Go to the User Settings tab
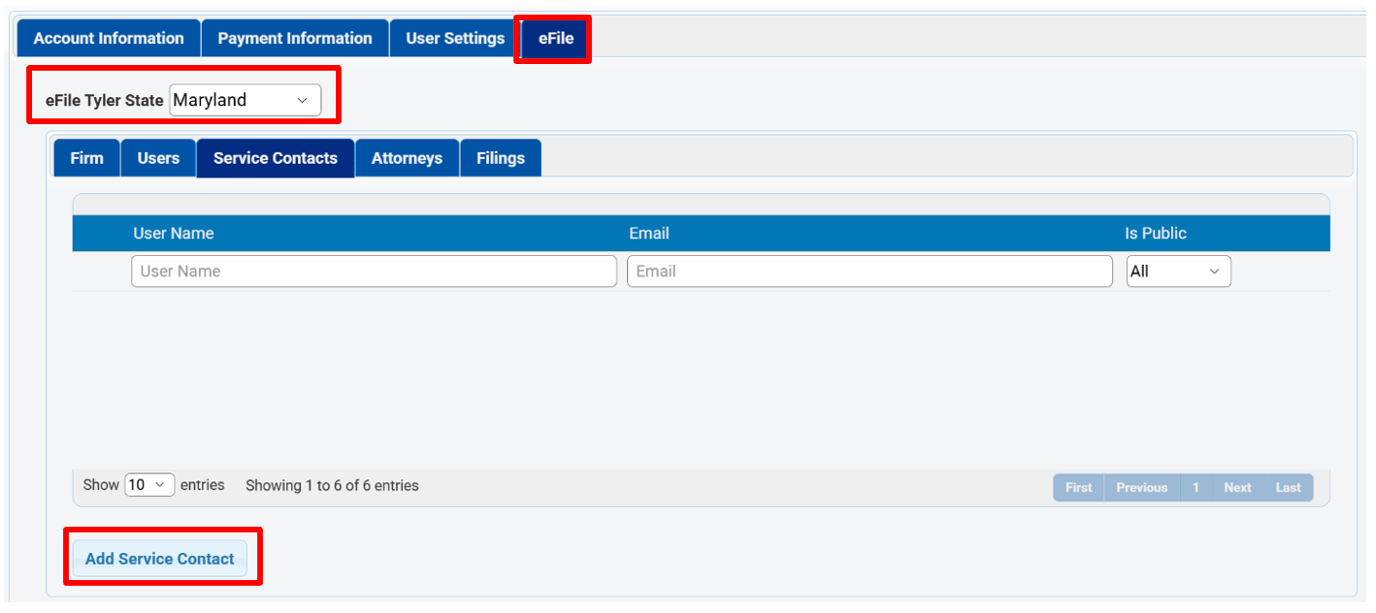The image size is (1376, 613). (455, 38)
